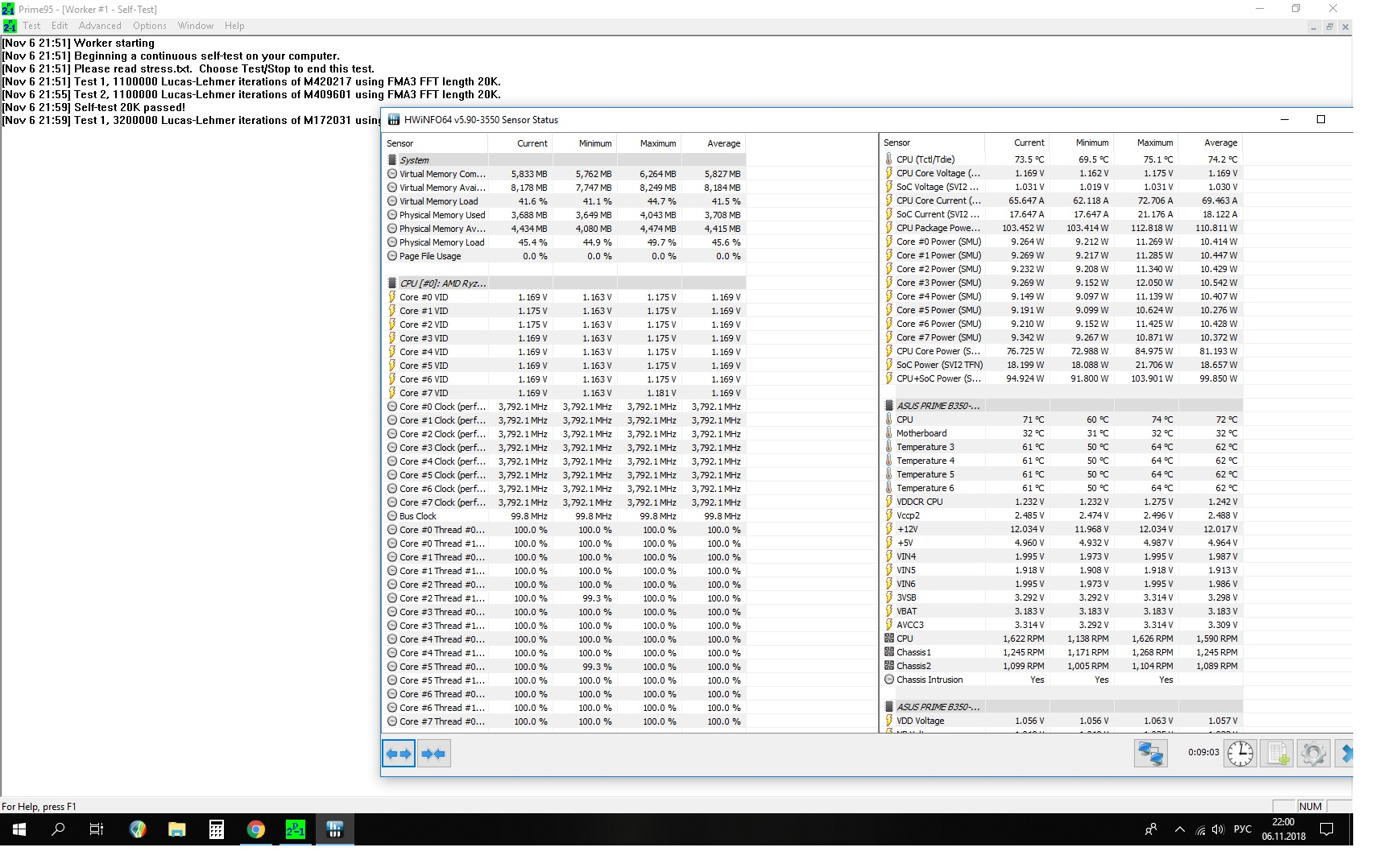Viewport: 1387px width, 868px height.
Task: Click the HWiNFO64 icon in the sensor window title bar
Action: click(394, 120)
